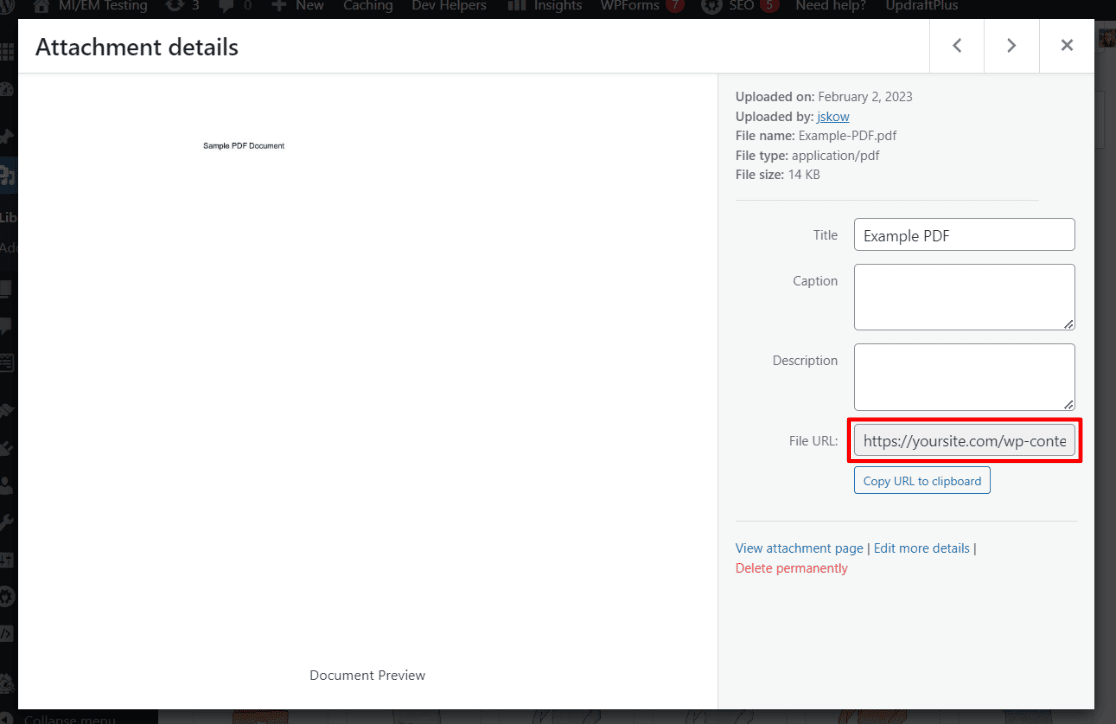Click Delete permanently

tap(791, 567)
